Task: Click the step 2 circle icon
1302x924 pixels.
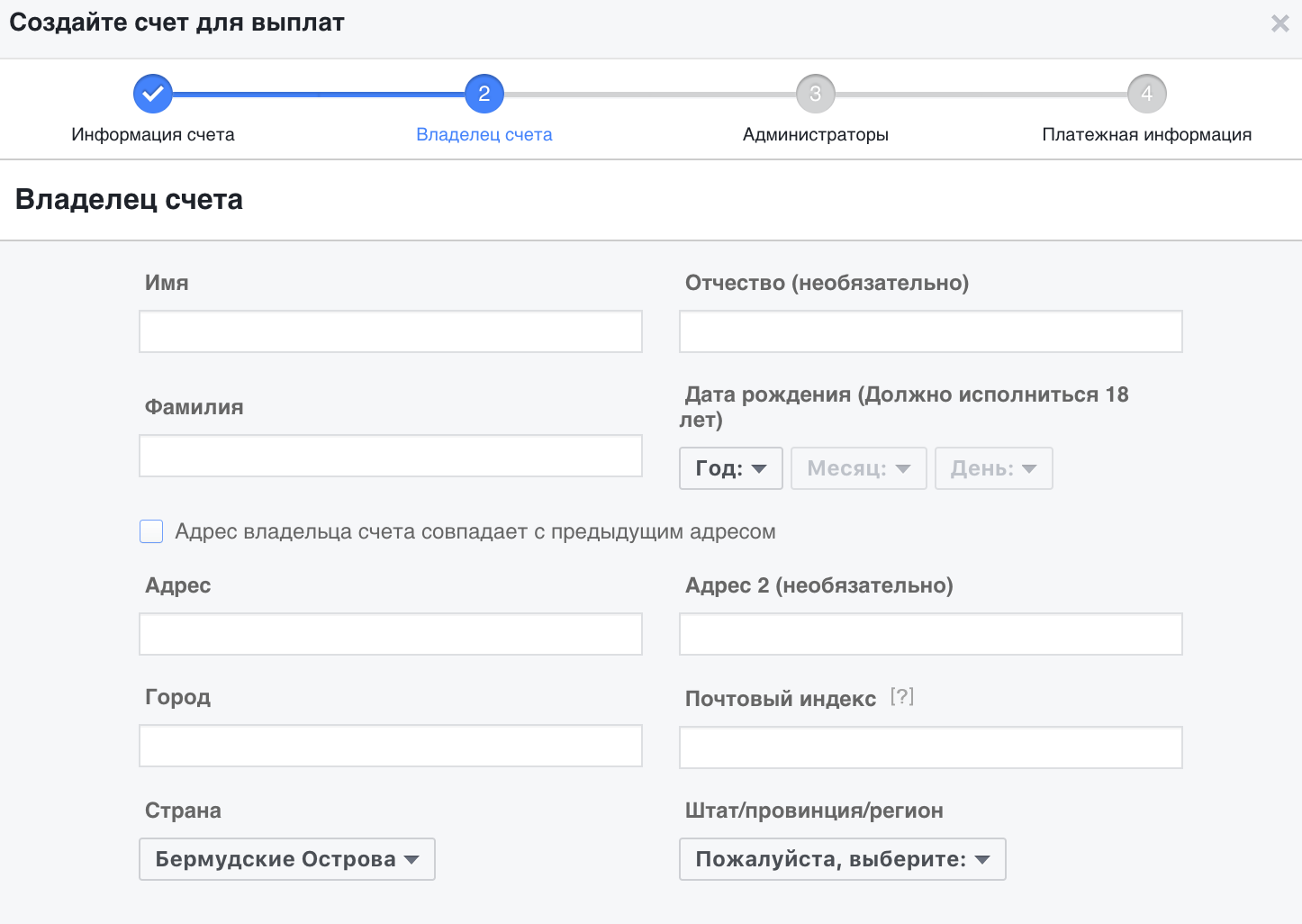Action: [x=484, y=94]
